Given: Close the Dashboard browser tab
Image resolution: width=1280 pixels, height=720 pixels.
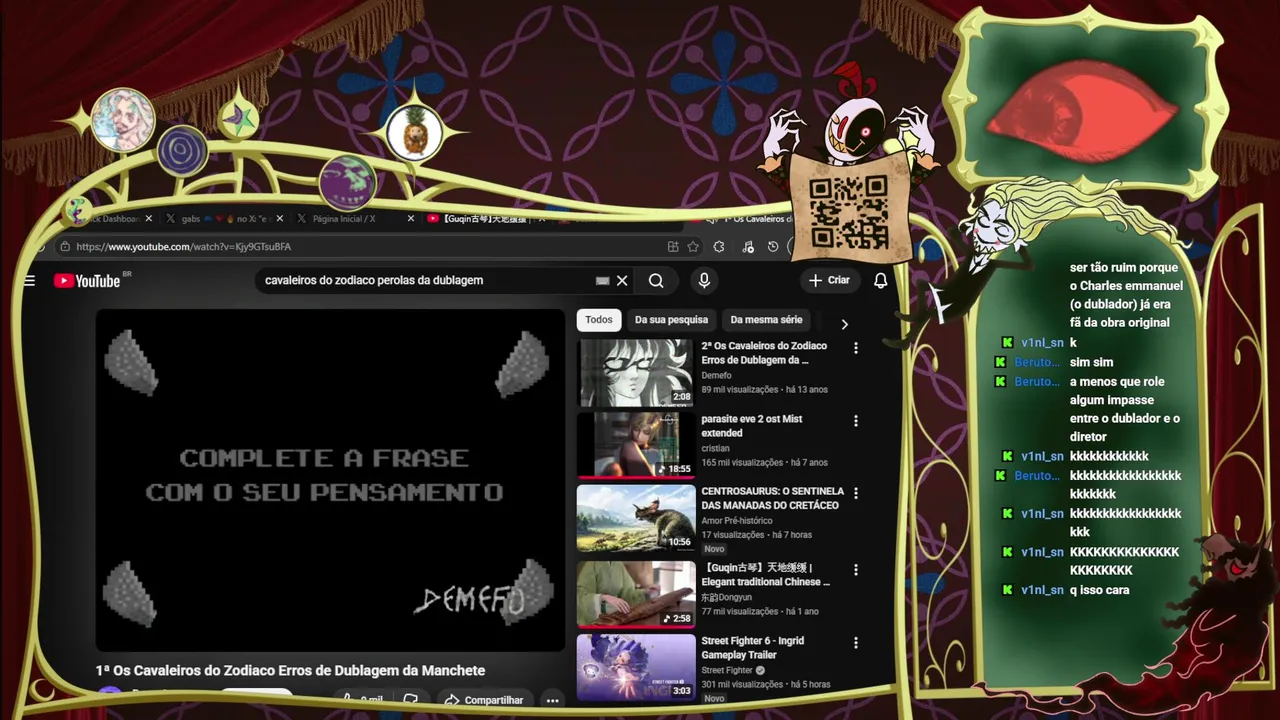Looking at the screenshot, I should point(149,218).
